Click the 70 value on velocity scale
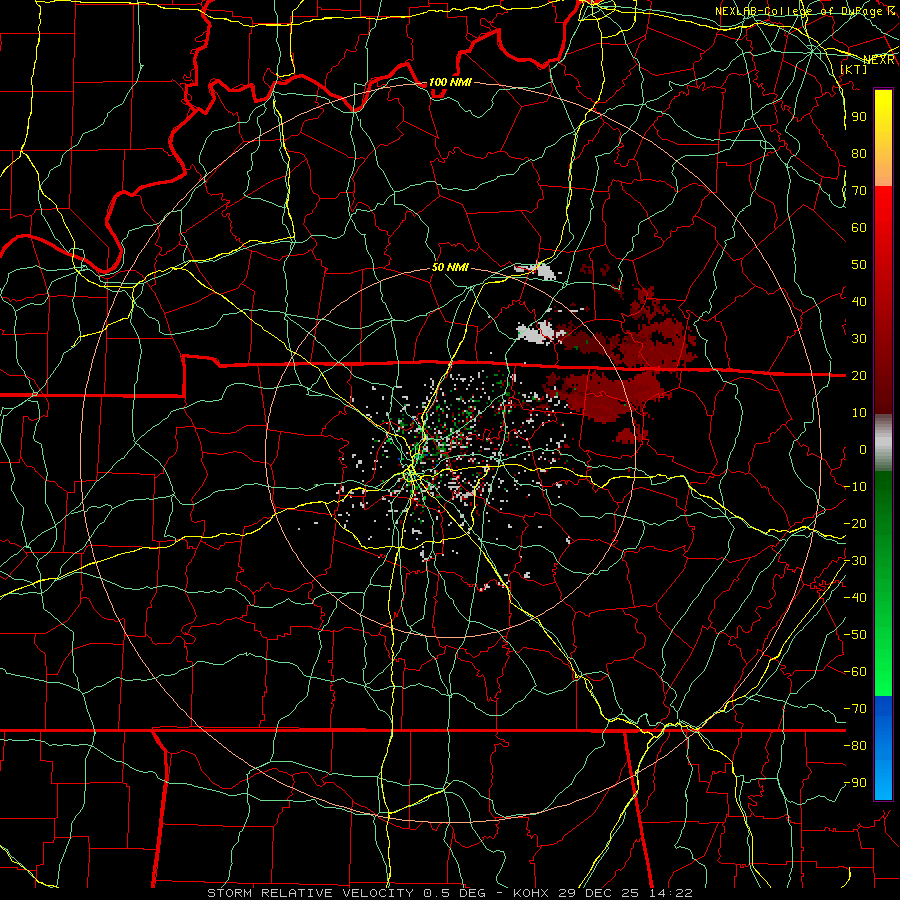This screenshot has width=900, height=900. click(x=859, y=191)
